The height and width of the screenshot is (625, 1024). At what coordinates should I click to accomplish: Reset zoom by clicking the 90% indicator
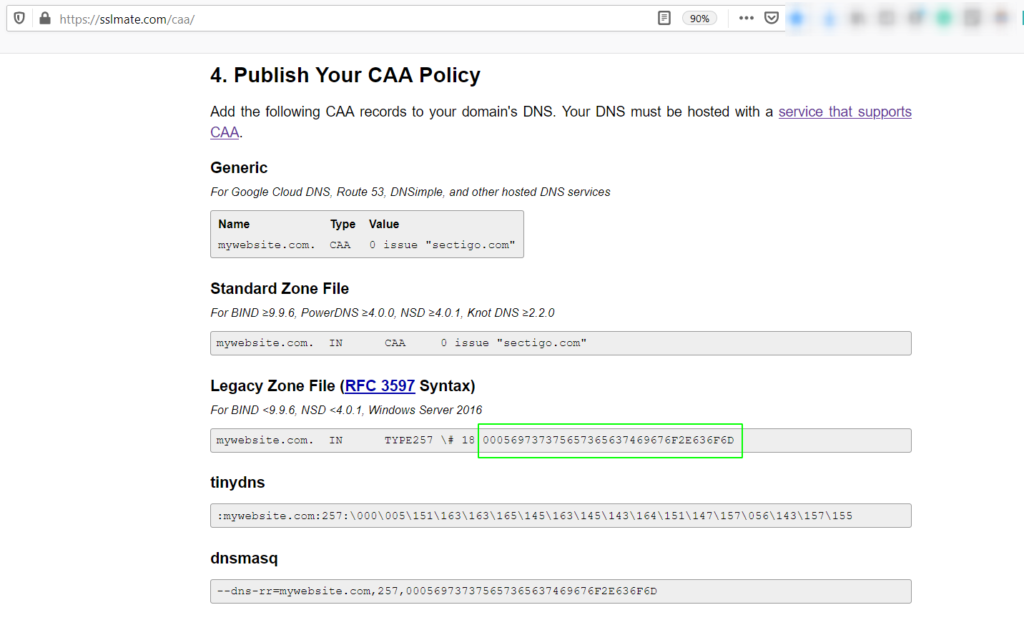pos(699,17)
